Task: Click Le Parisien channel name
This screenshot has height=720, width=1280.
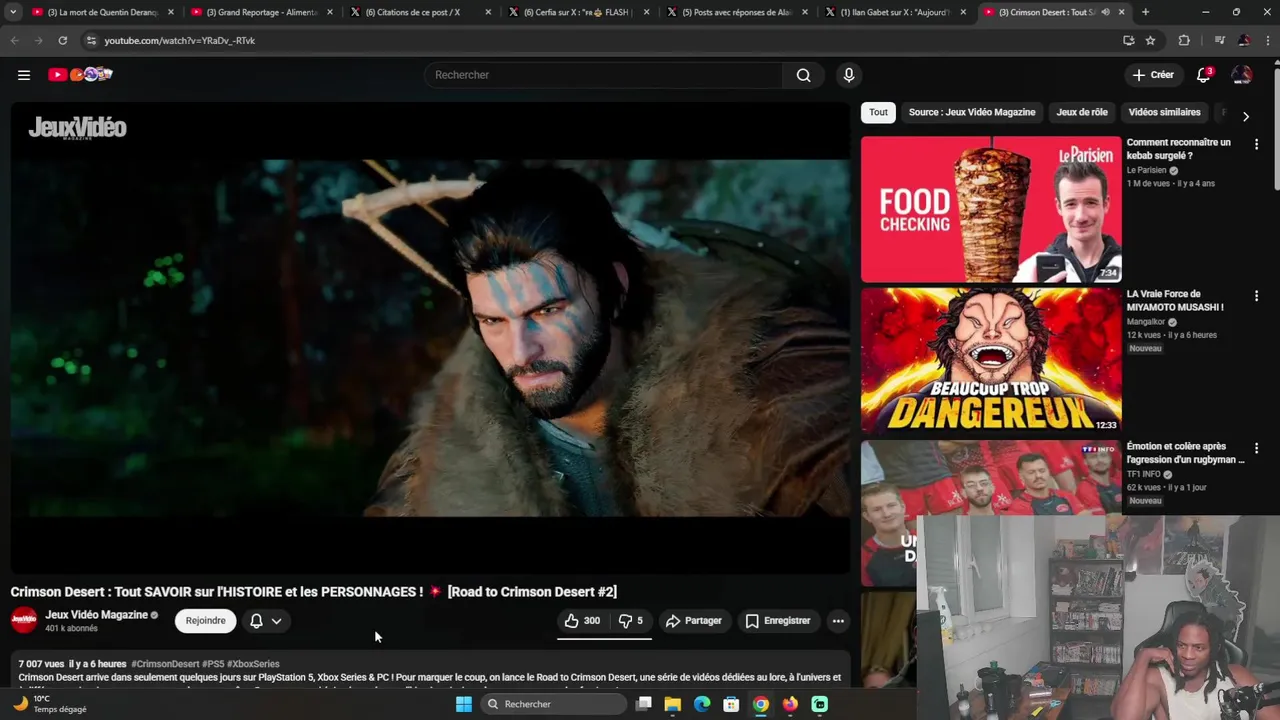Action: (x=1146, y=170)
